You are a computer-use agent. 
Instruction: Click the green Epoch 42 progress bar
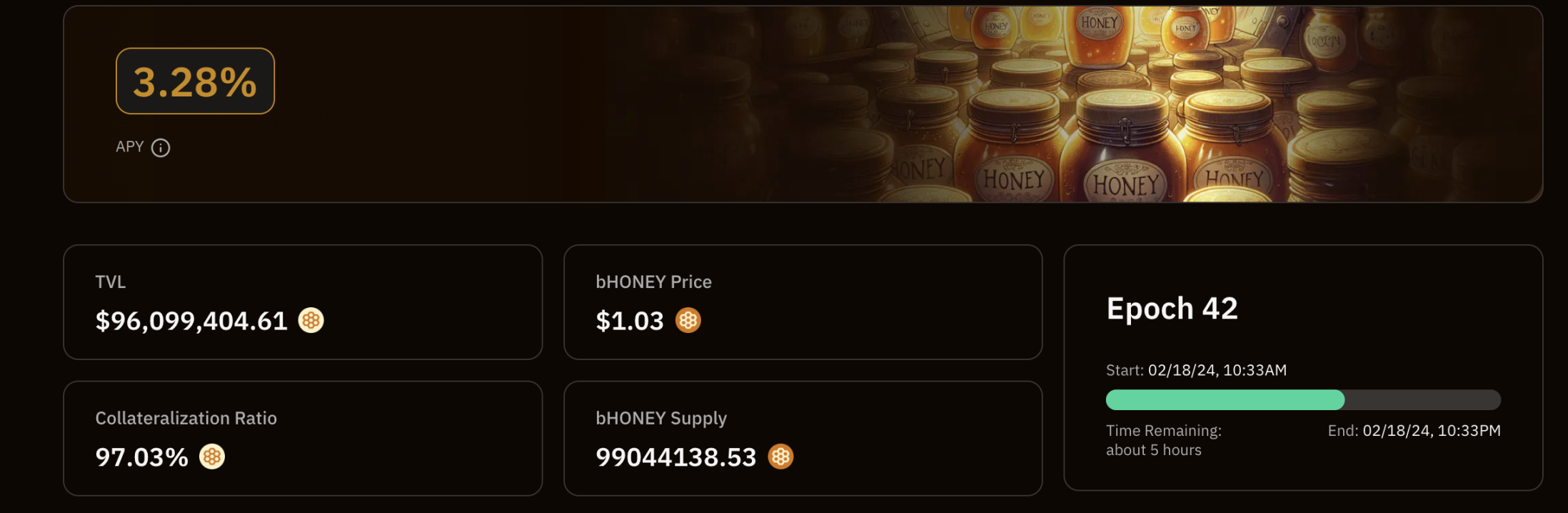coord(1225,400)
